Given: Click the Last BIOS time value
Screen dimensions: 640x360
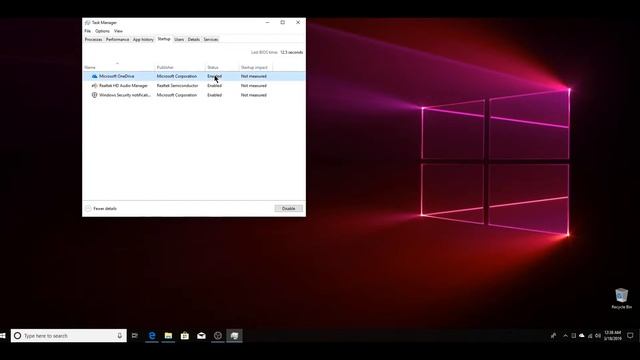Looking at the screenshot, I should click(291, 53).
